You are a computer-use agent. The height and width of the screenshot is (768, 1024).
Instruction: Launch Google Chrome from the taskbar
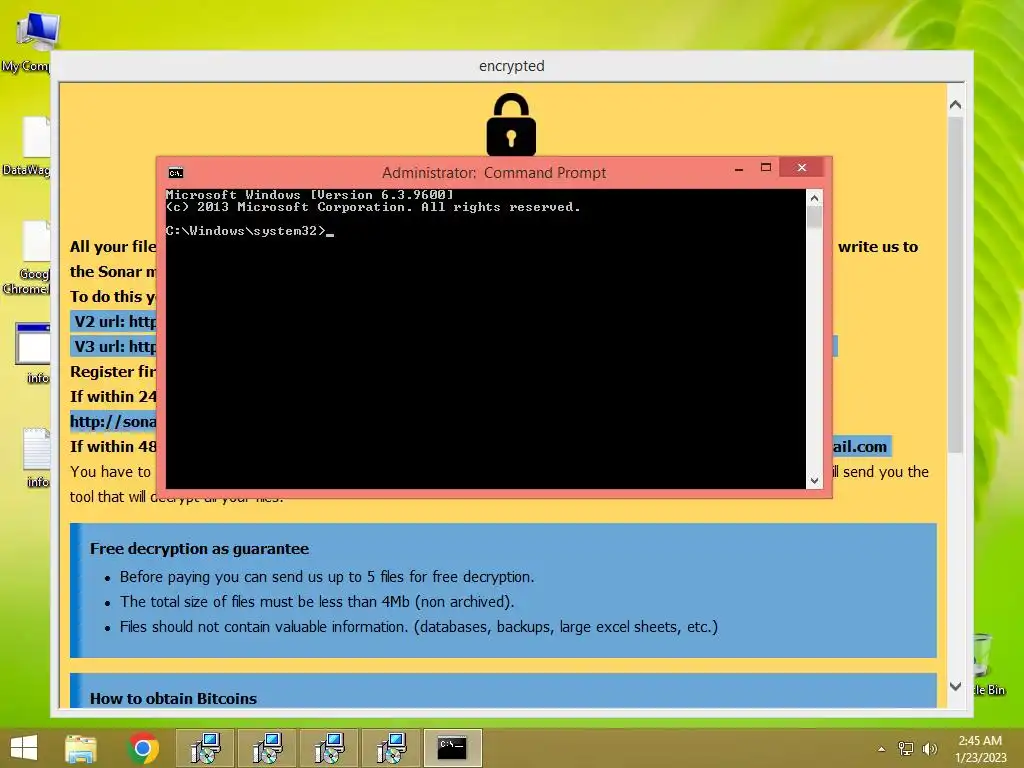[x=143, y=748]
